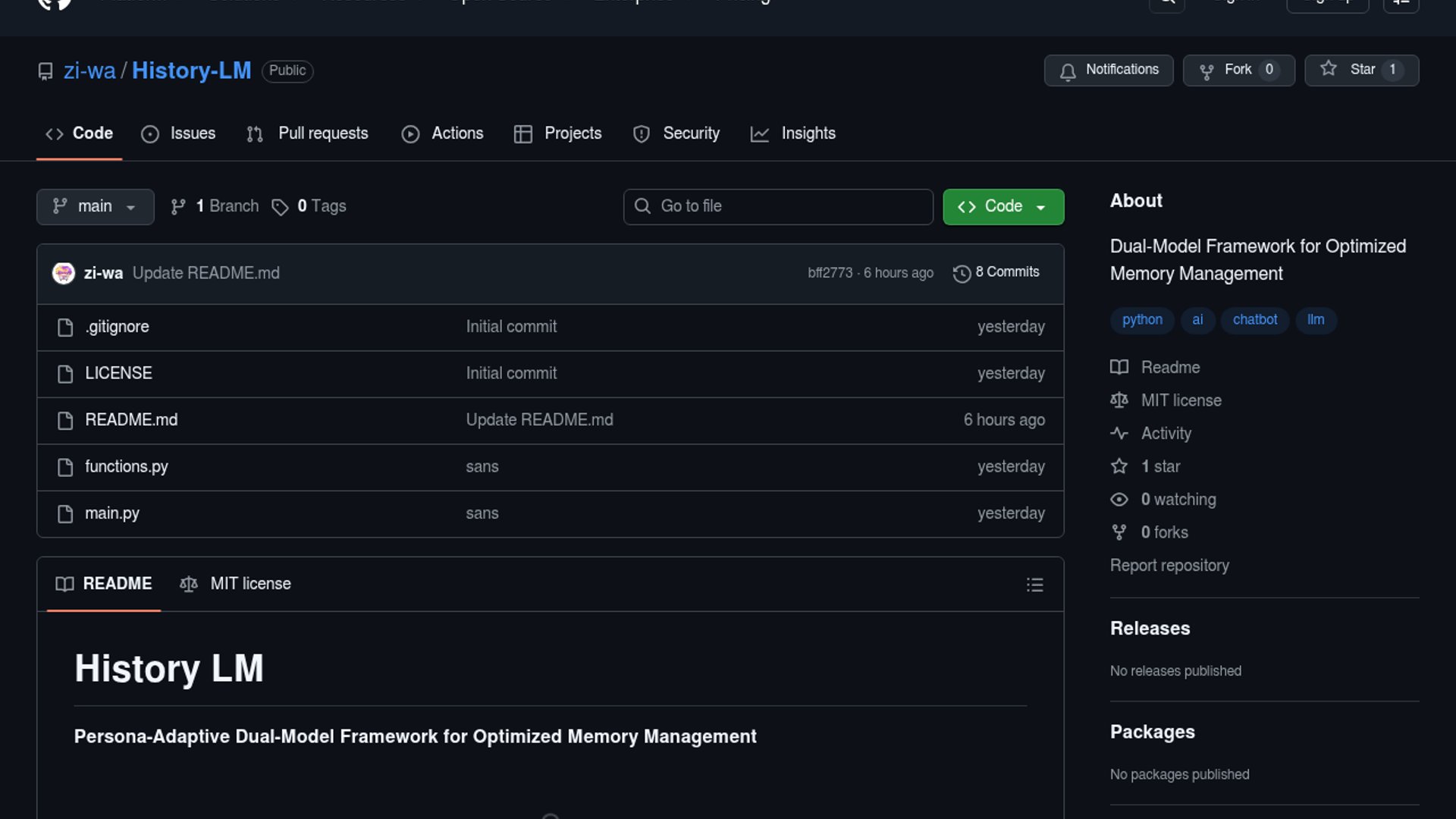Viewport: 1456px width, 819px height.
Task: Select the MIT license tab in README
Action: point(236,584)
